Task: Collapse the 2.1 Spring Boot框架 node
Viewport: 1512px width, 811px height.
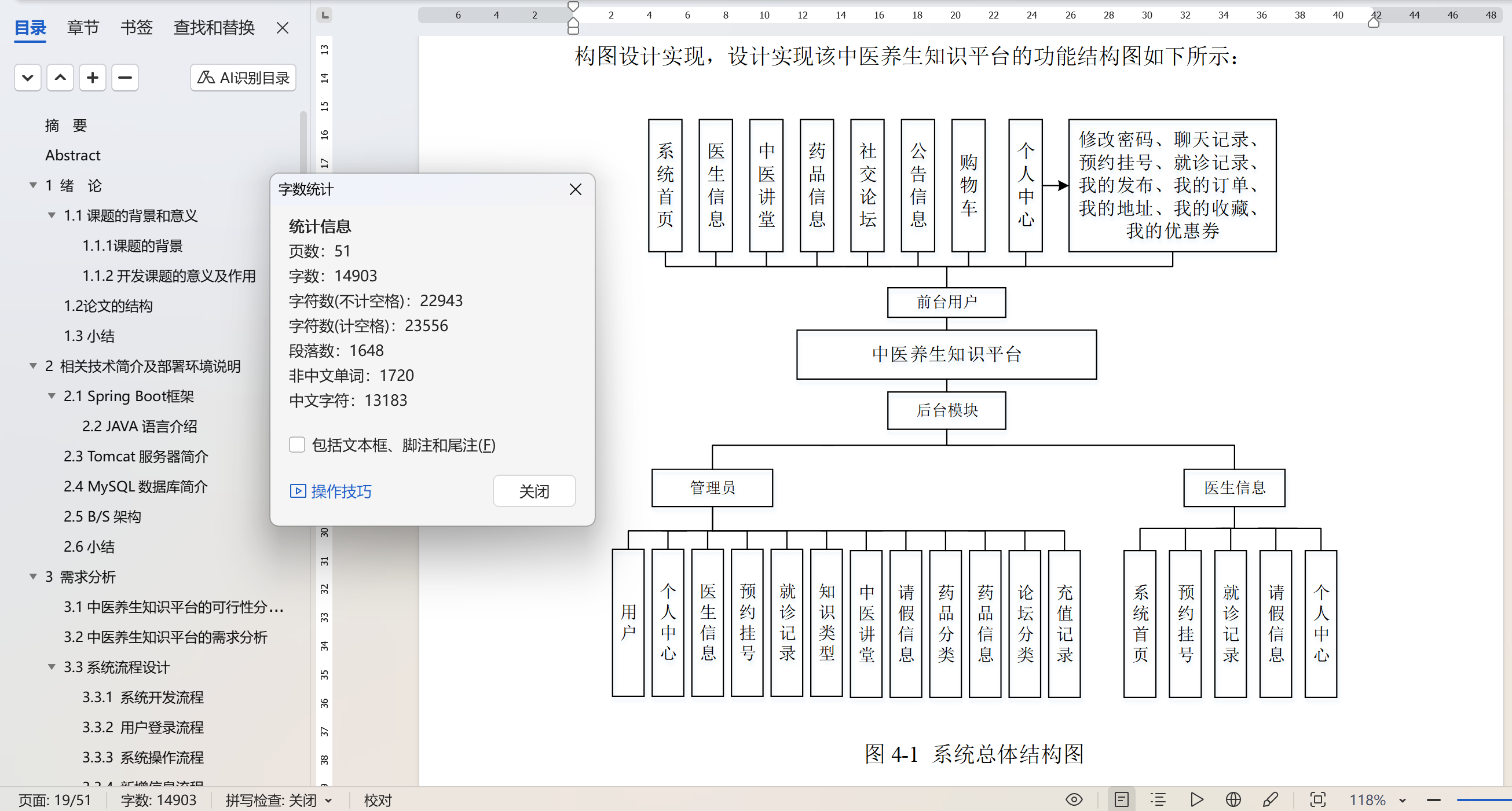Action: click(x=52, y=396)
